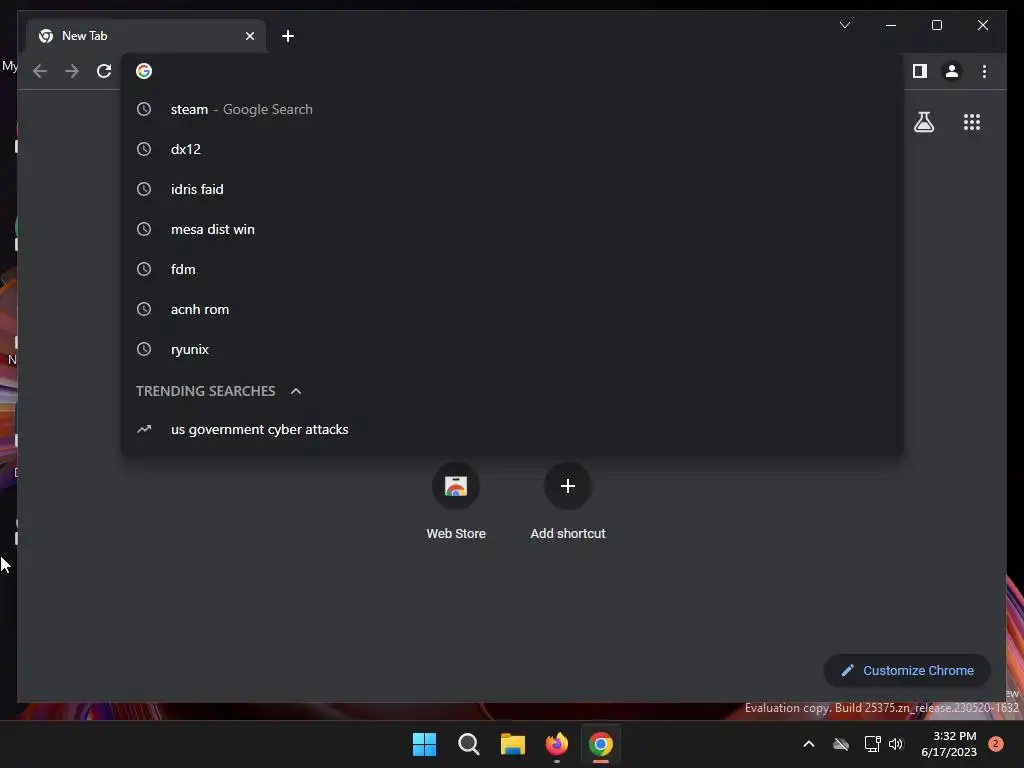Open the clock and date panel
This screenshot has height=768, width=1024.
click(948, 744)
